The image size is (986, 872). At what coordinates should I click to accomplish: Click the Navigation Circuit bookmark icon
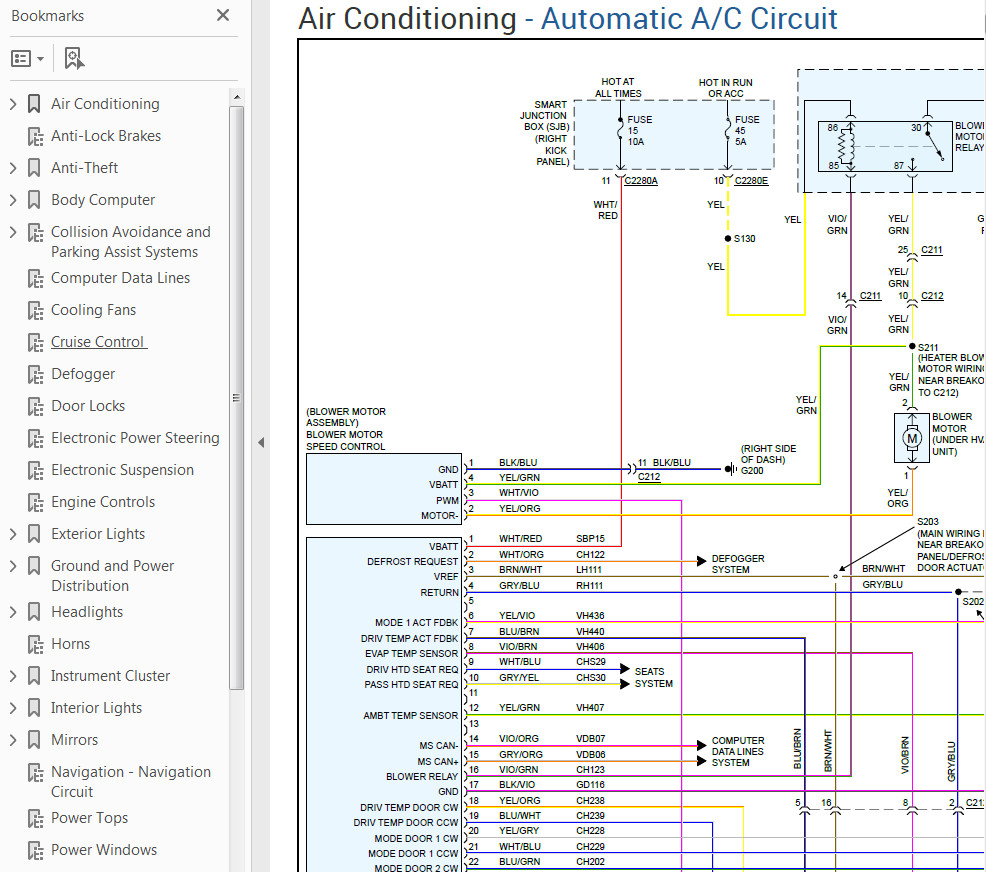35,773
